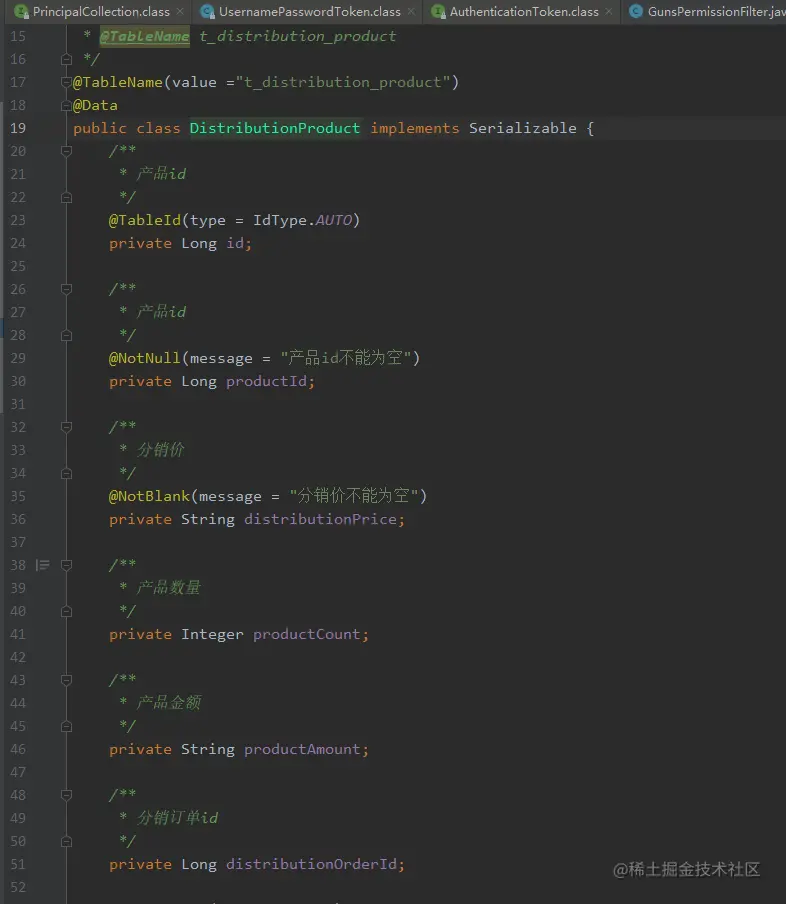This screenshot has height=904, width=786.
Task: Click UsernamePasswordToken class file icon
Action: coord(208,12)
